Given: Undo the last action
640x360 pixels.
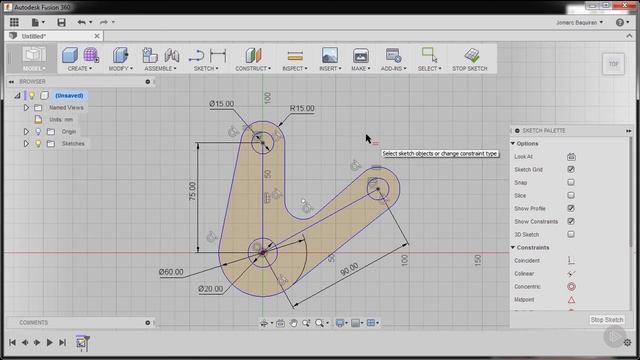Looking at the screenshot, I should 82,22.
